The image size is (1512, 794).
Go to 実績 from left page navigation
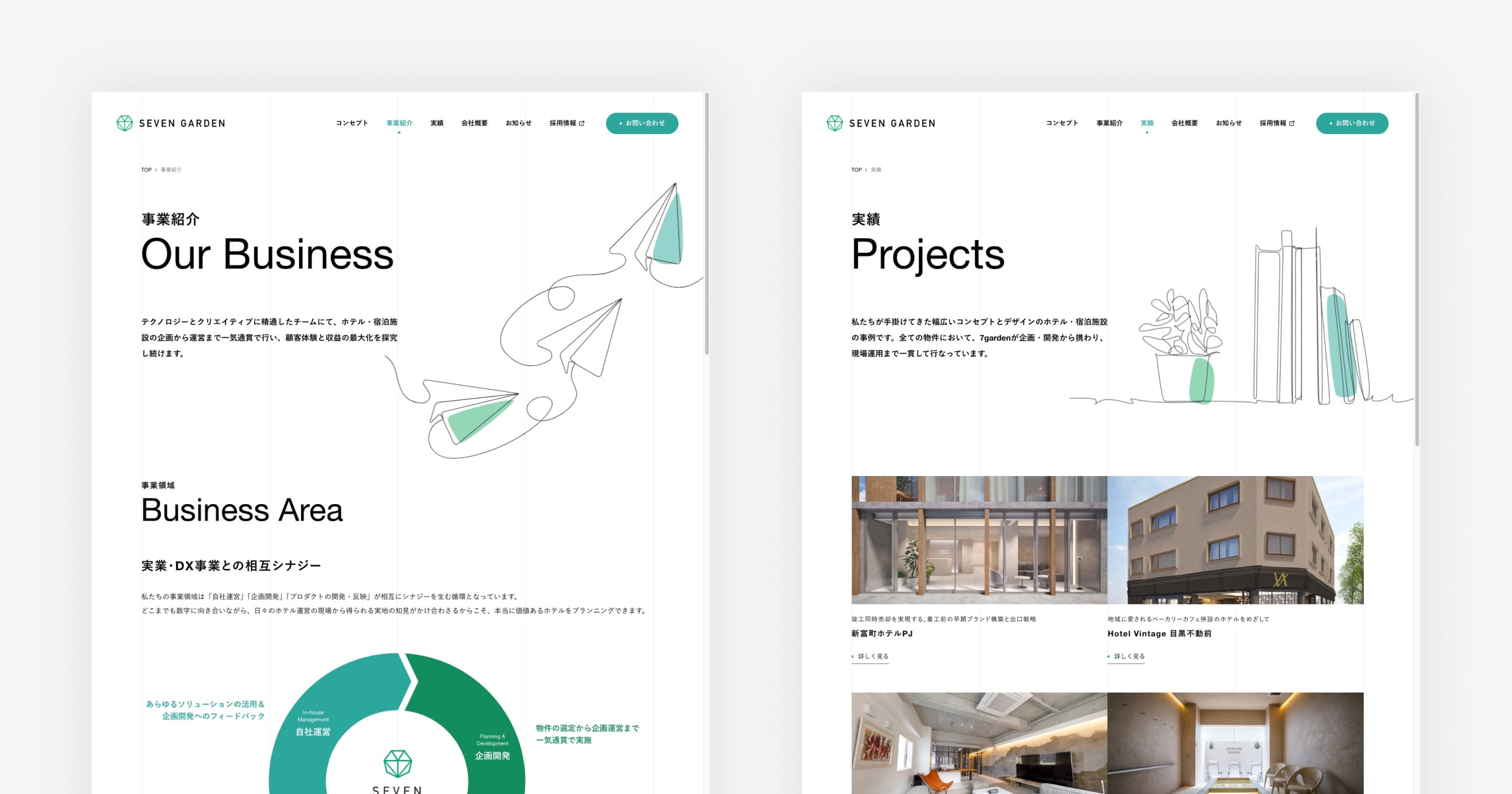pyautogui.click(x=436, y=123)
